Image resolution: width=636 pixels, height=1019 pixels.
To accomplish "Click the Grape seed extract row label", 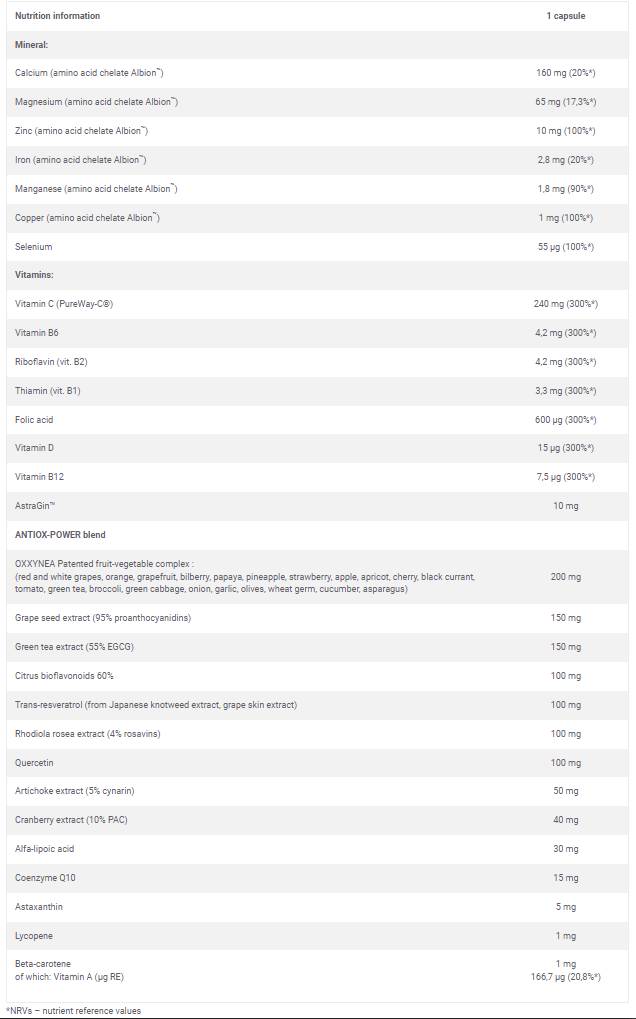I will [103, 618].
